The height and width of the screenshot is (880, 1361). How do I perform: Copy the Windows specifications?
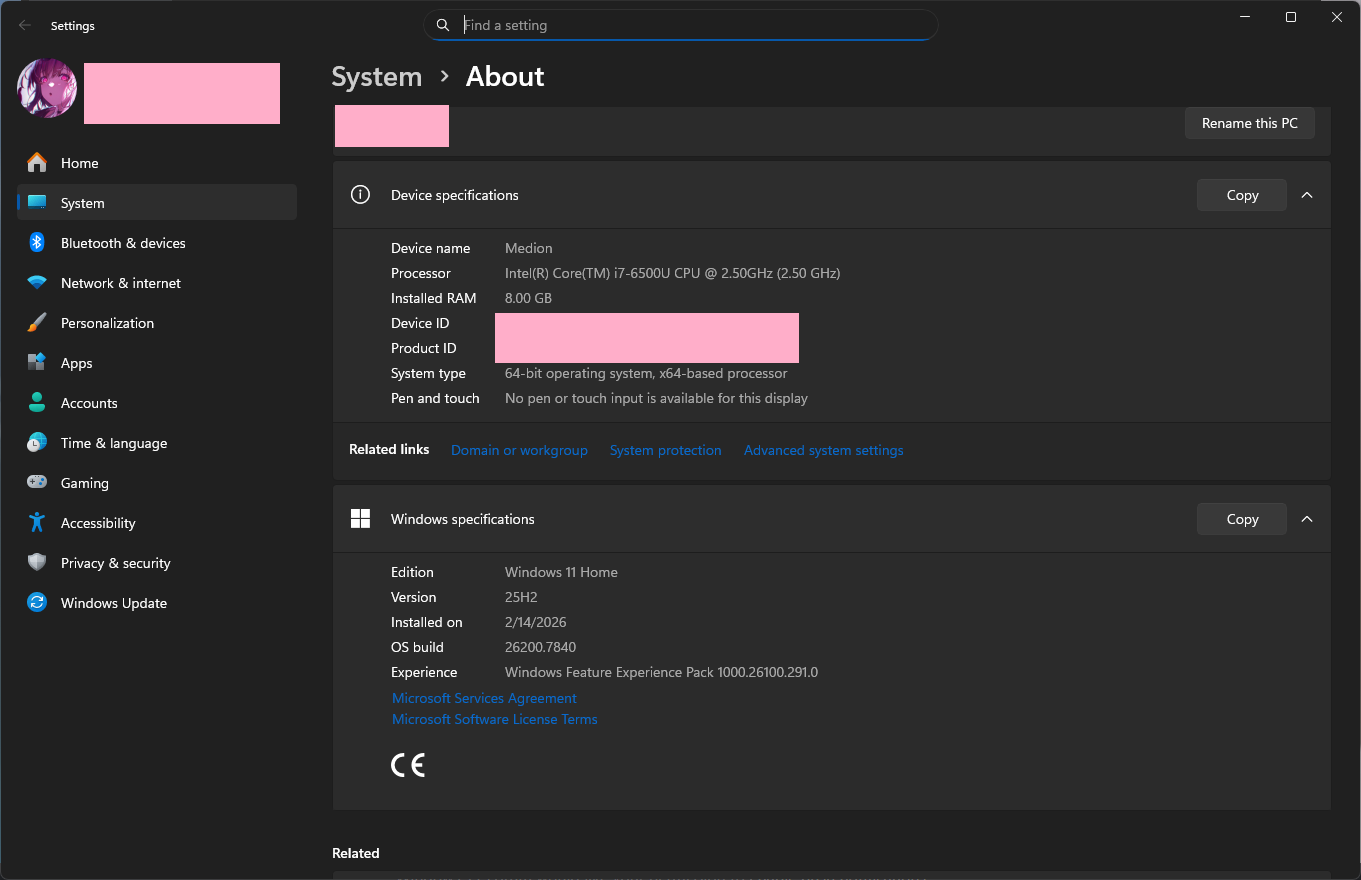[x=1242, y=519]
